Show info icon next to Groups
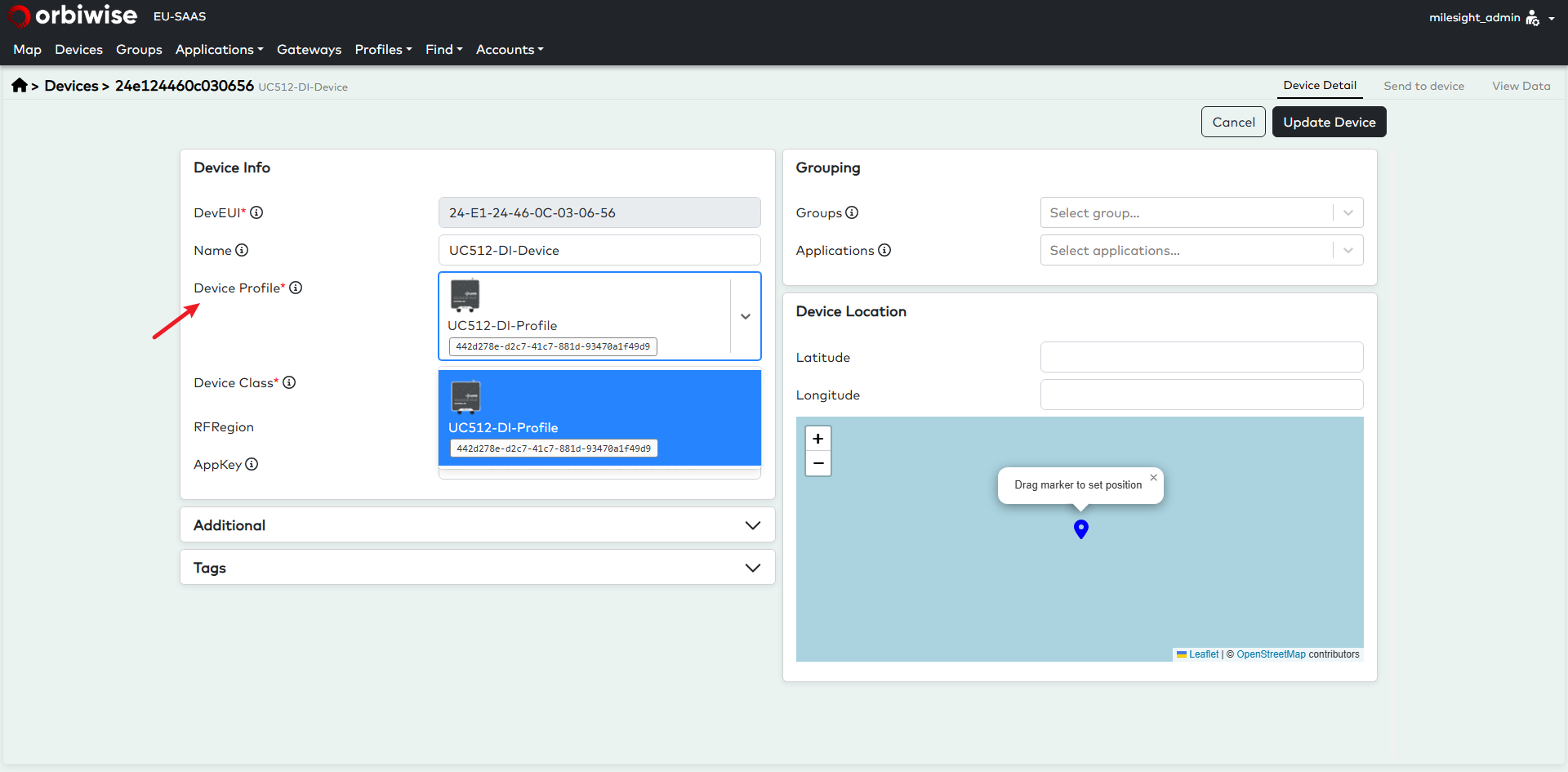The height and width of the screenshot is (772, 1568). coord(852,212)
